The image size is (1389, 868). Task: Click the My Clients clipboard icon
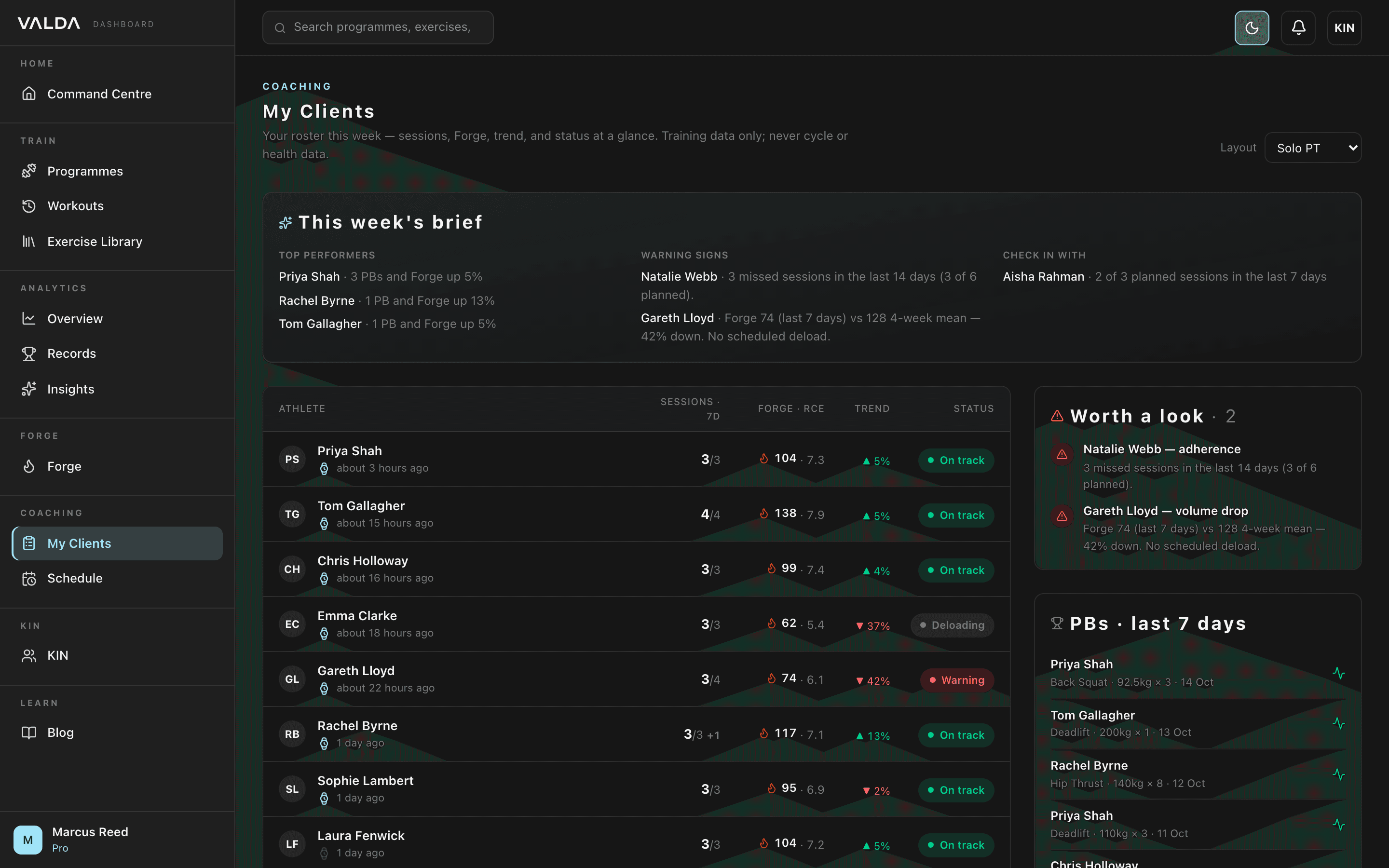coord(29,543)
